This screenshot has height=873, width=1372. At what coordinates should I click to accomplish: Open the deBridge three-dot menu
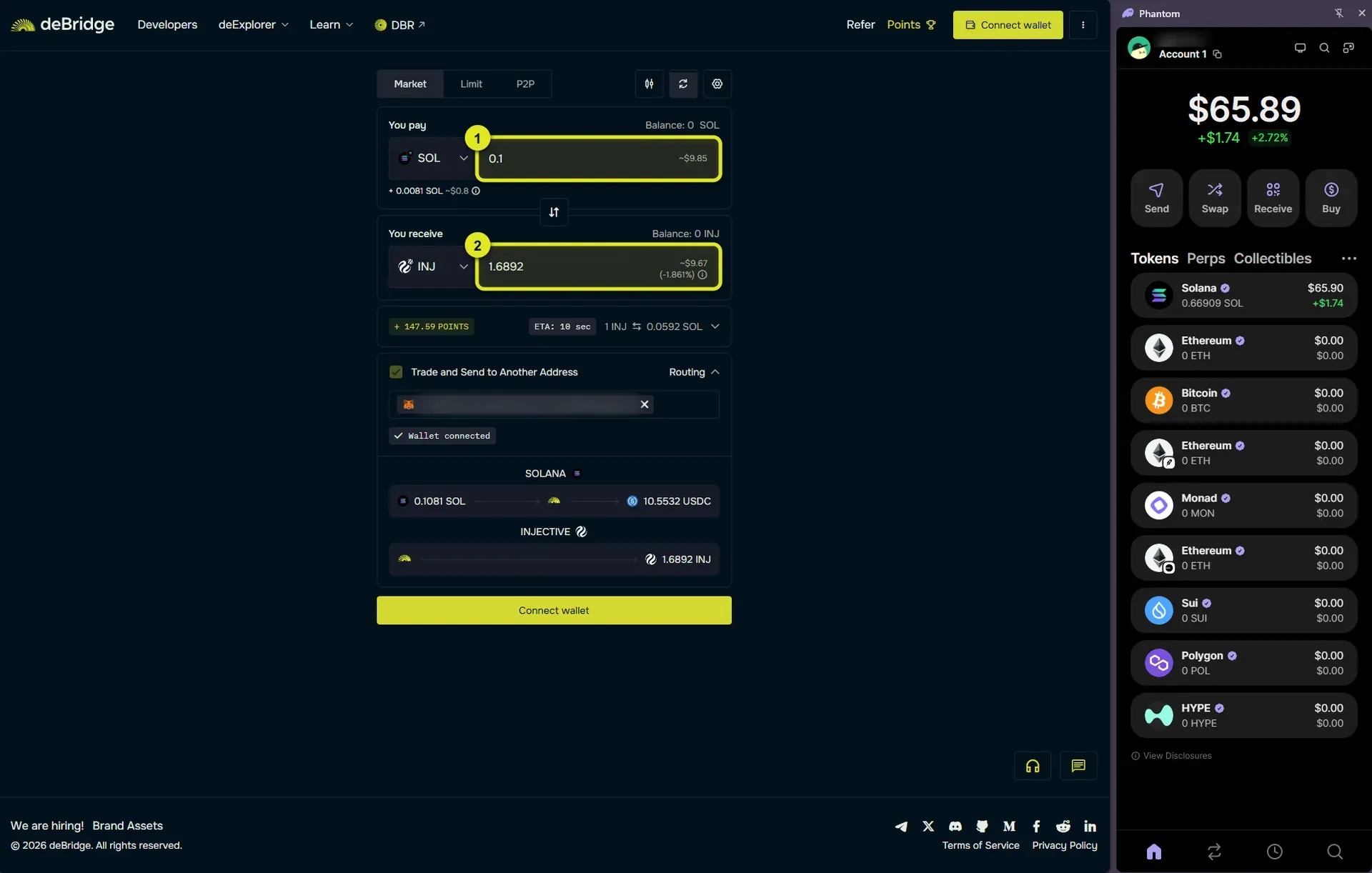click(1083, 25)
